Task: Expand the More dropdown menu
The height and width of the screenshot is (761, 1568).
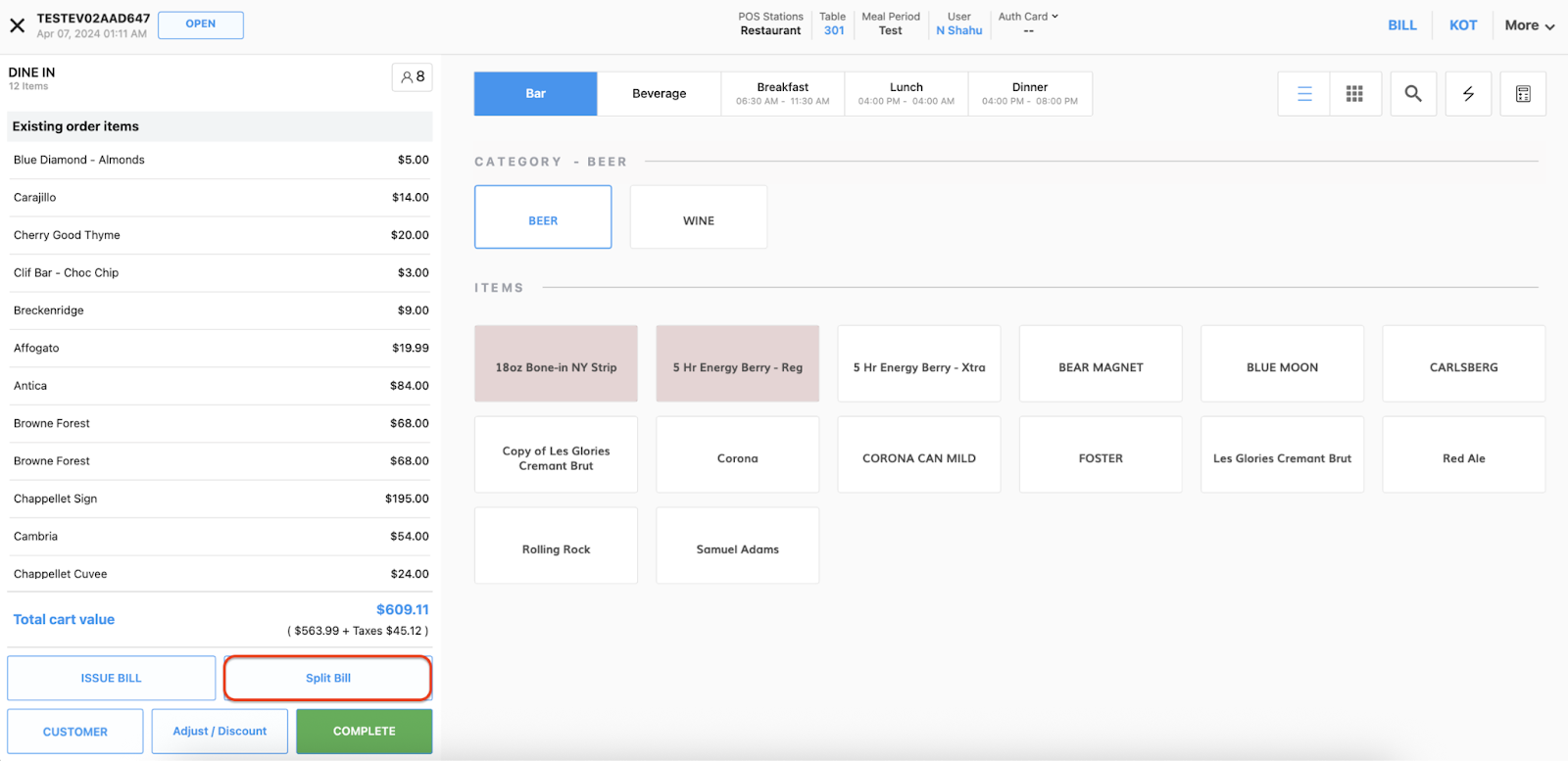Action: 1529,25
